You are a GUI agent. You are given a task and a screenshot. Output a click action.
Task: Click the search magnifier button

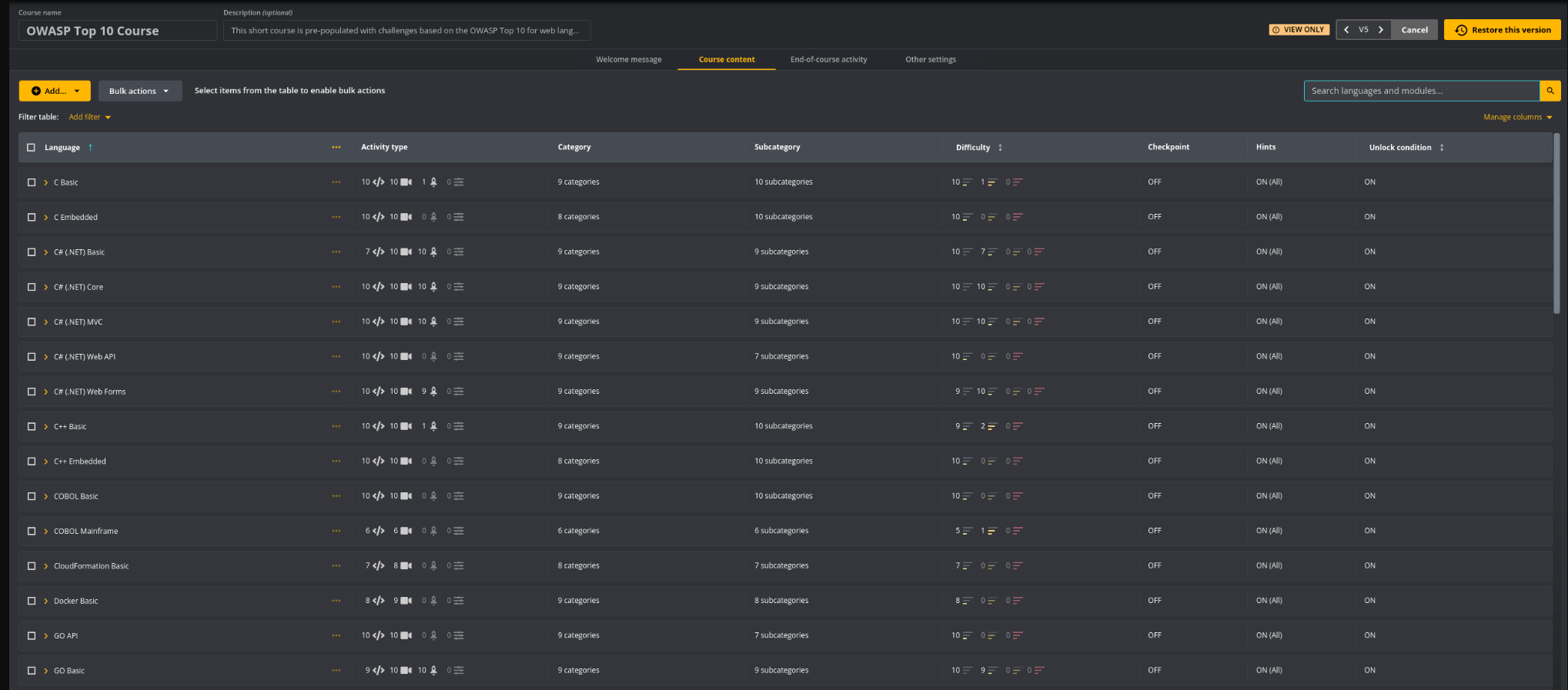[x=1550, y=91]
